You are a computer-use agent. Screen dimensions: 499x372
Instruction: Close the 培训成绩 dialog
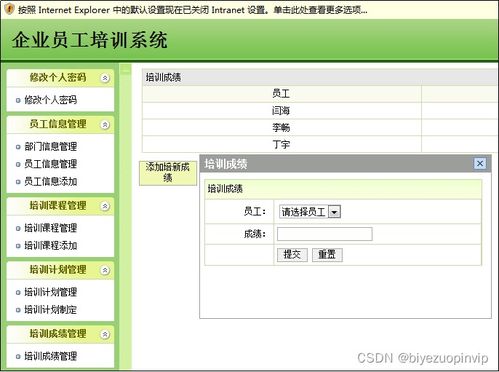pyautogui.click(x=480, y=164)
